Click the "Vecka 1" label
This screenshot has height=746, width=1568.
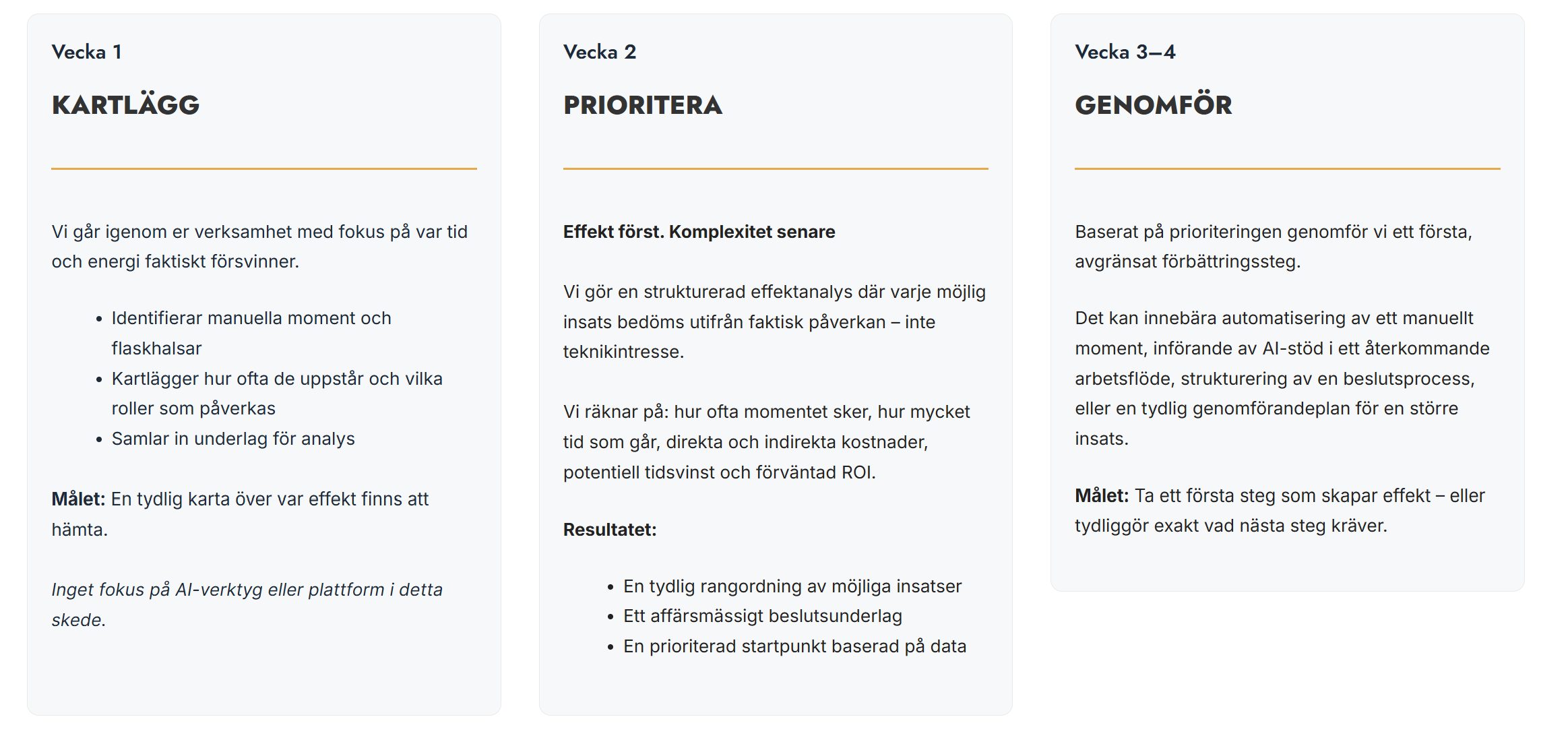(86, 52)
